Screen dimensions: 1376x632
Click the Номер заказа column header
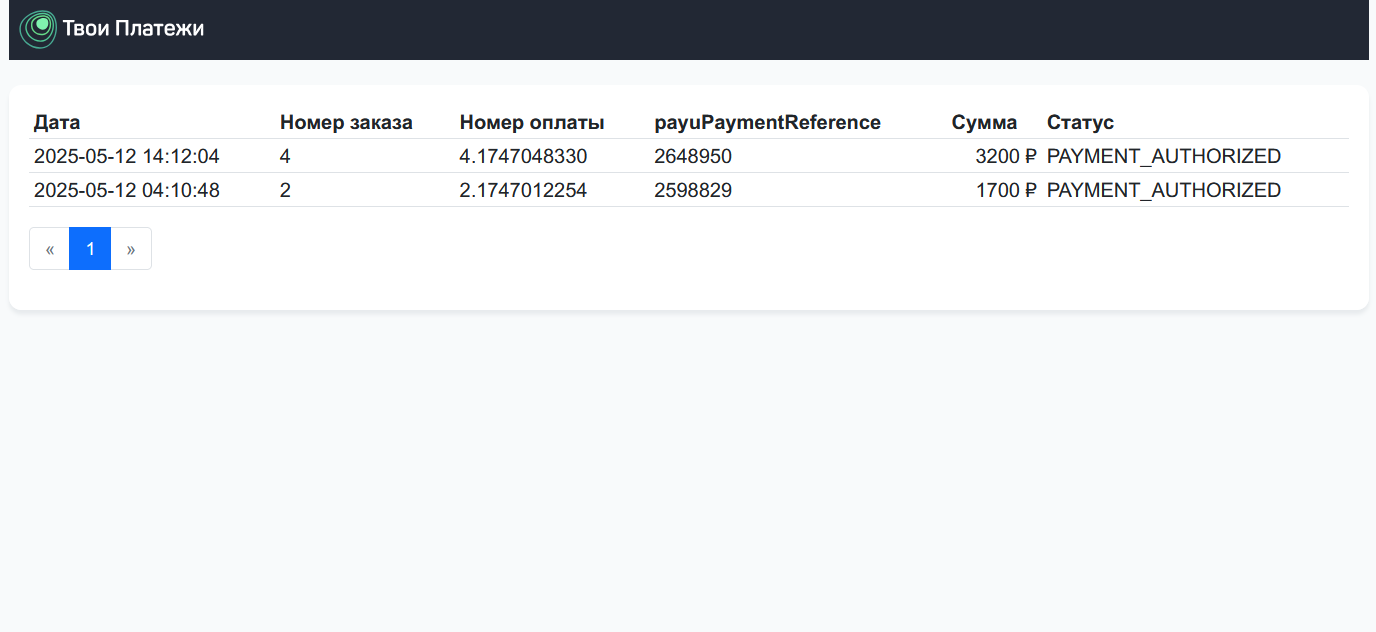click(x=346, y=122)
